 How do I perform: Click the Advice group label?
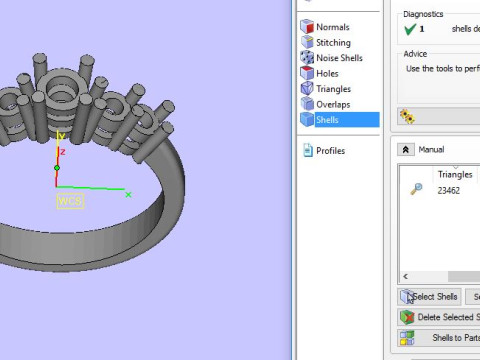(x=415, y=54)
